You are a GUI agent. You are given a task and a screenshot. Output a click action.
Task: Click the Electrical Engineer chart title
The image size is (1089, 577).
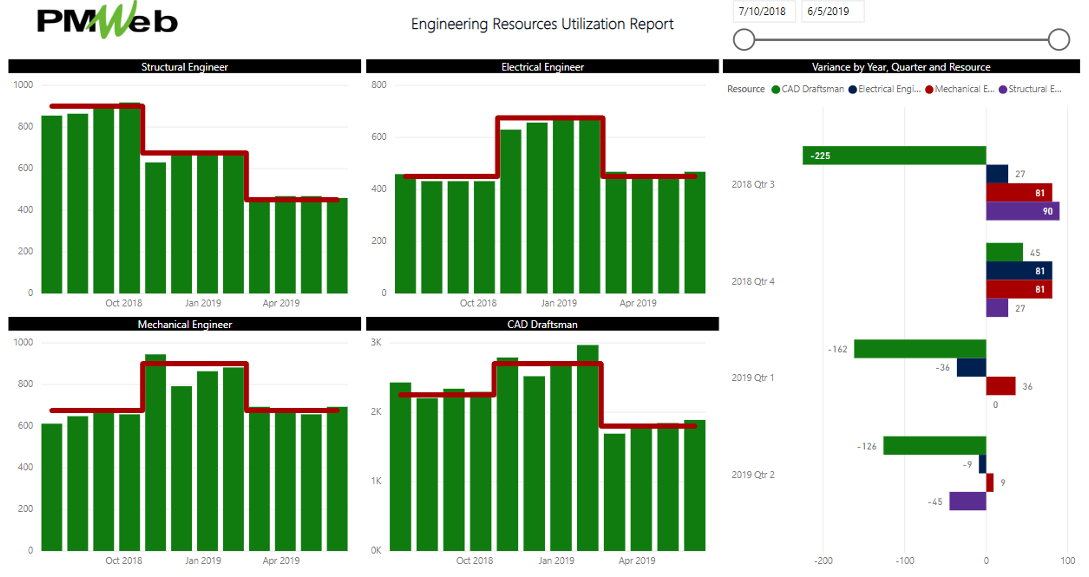point(542,67)
